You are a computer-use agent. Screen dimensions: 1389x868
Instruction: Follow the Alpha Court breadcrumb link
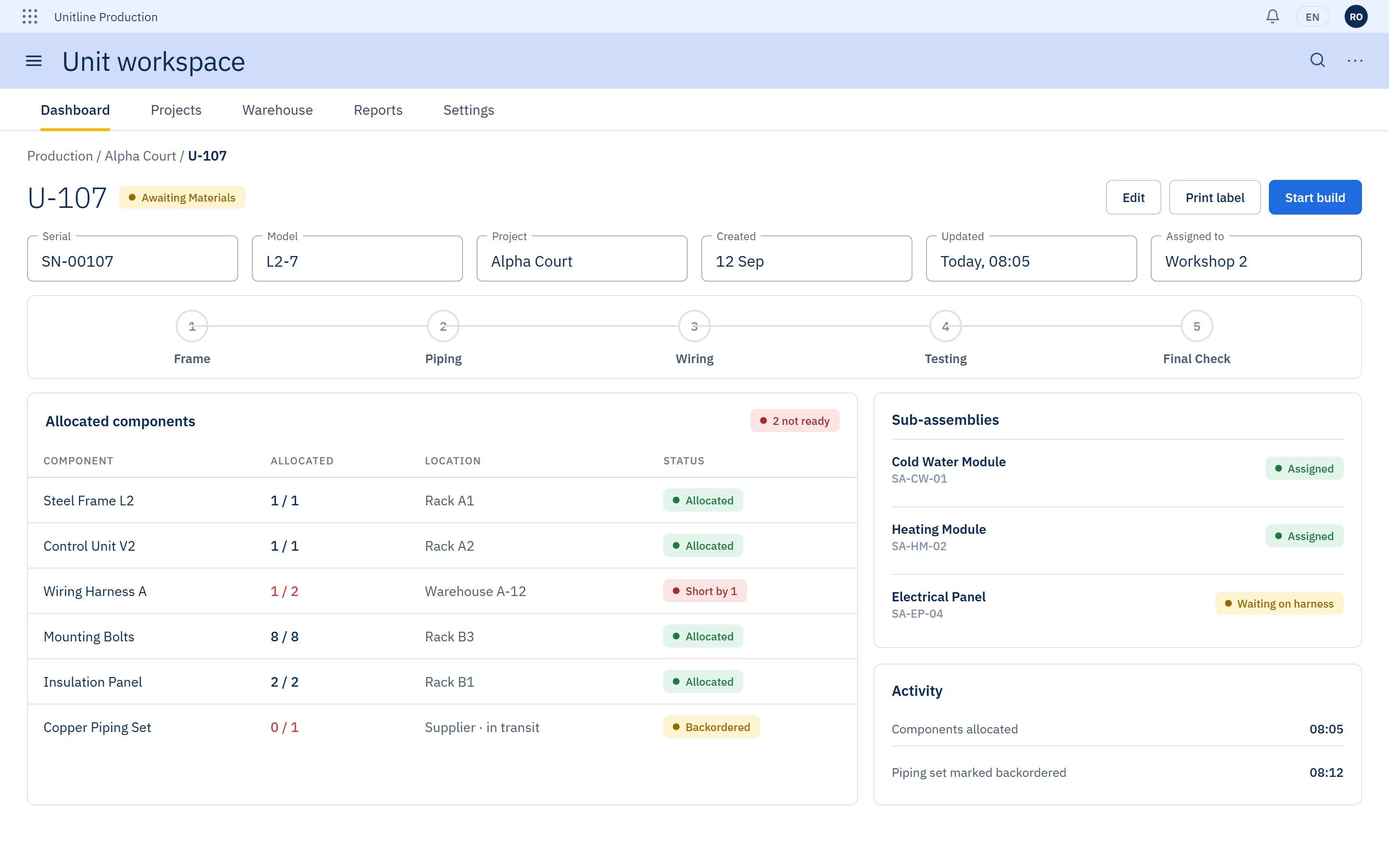(141, 156)
